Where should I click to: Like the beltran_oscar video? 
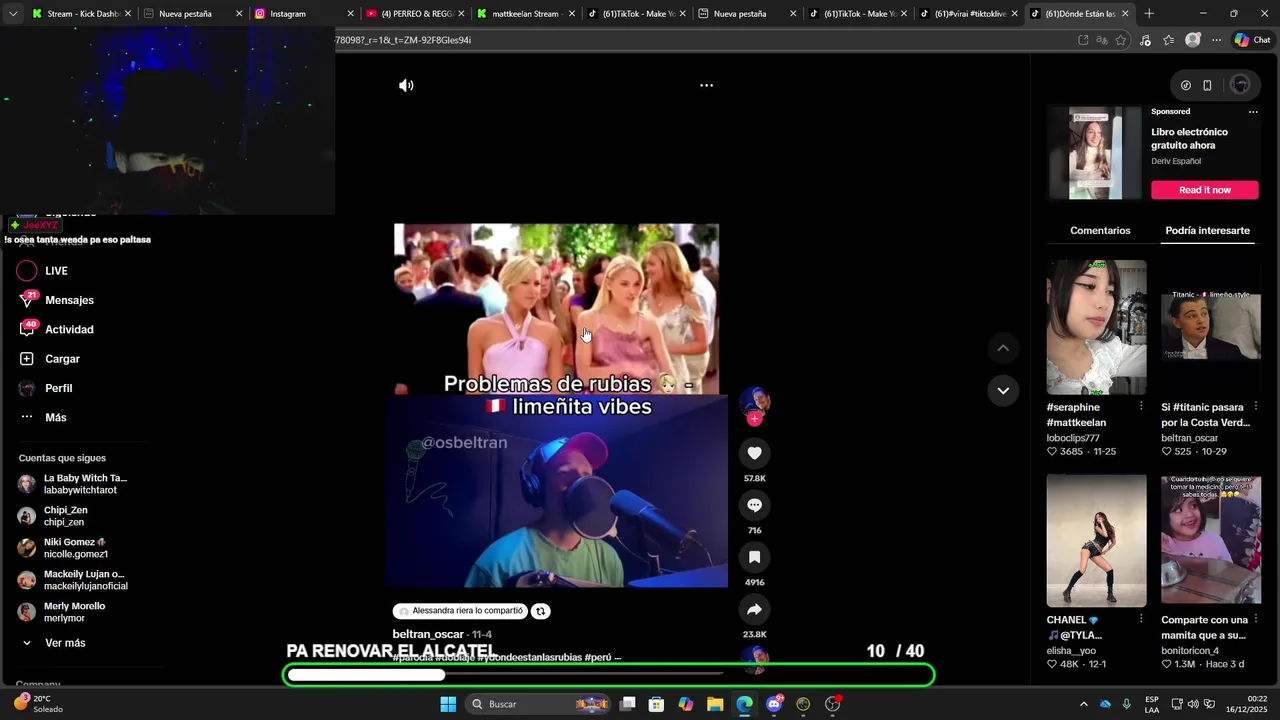(754, 453)
